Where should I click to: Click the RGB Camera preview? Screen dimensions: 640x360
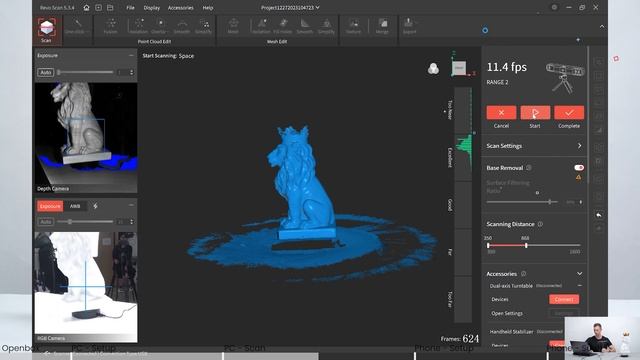pos(86,287)
